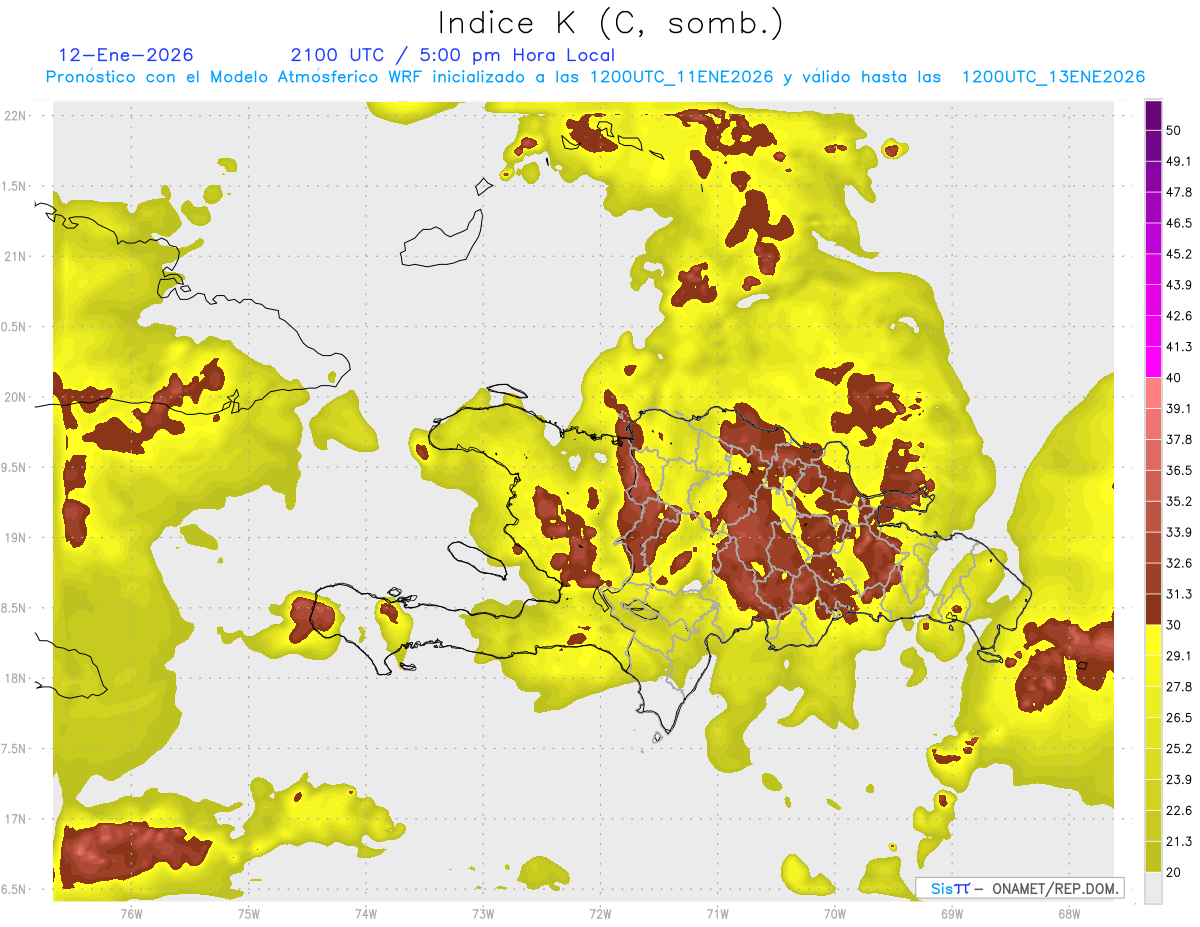Click the "71W" longitude label
The image size is (1200, 927).
pyautogui.click(x=717, y=913)
